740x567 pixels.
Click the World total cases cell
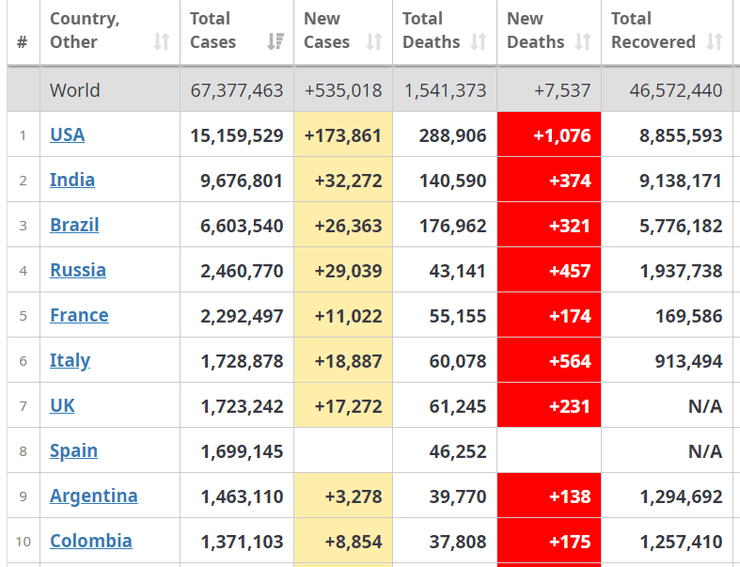click(x=237, y=90)
